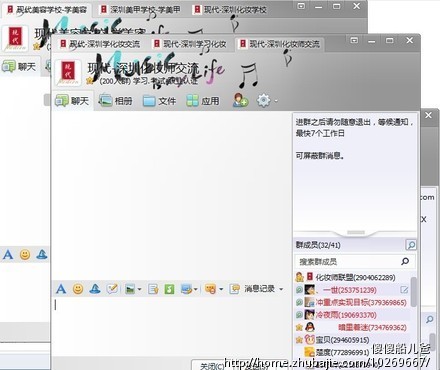The width and height of the screenshot is (440, 370).
Task: Click inside the message input box
Action: pyautogui.click(x=172, y=327)
